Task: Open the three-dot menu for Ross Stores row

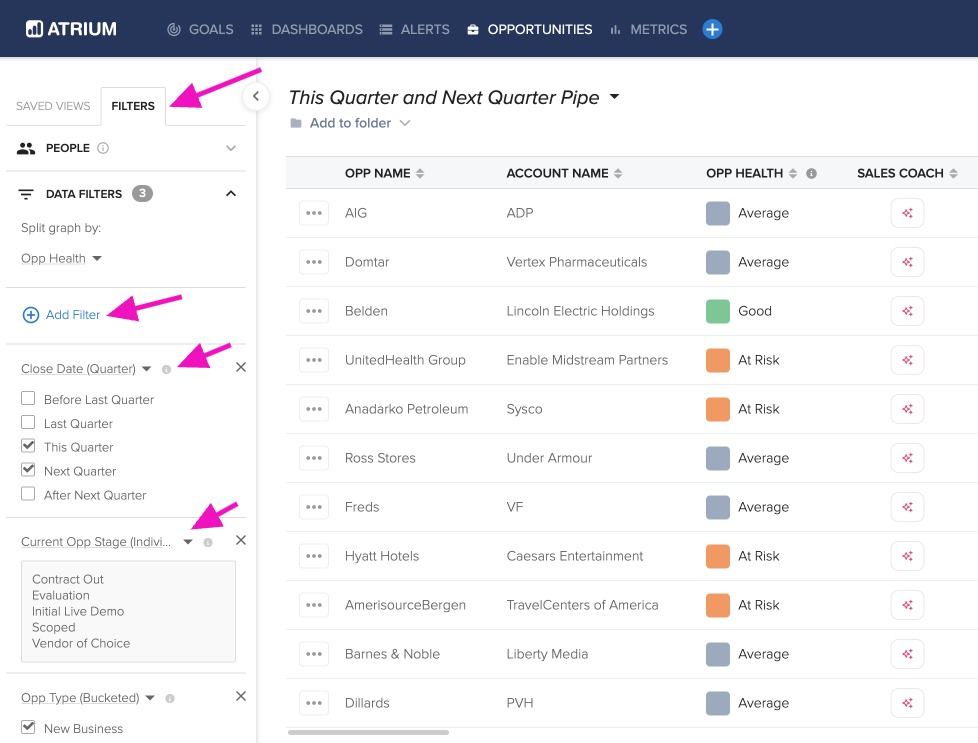Action: point(314,458)
